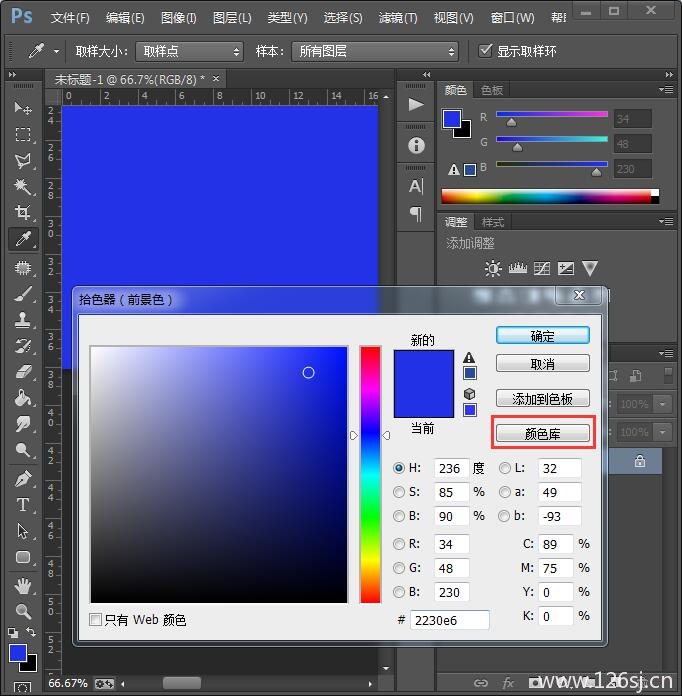This screenshot has height=696, width=682.
Task: Open the Sample Size dropdown
Action: [x=190, y=51]
